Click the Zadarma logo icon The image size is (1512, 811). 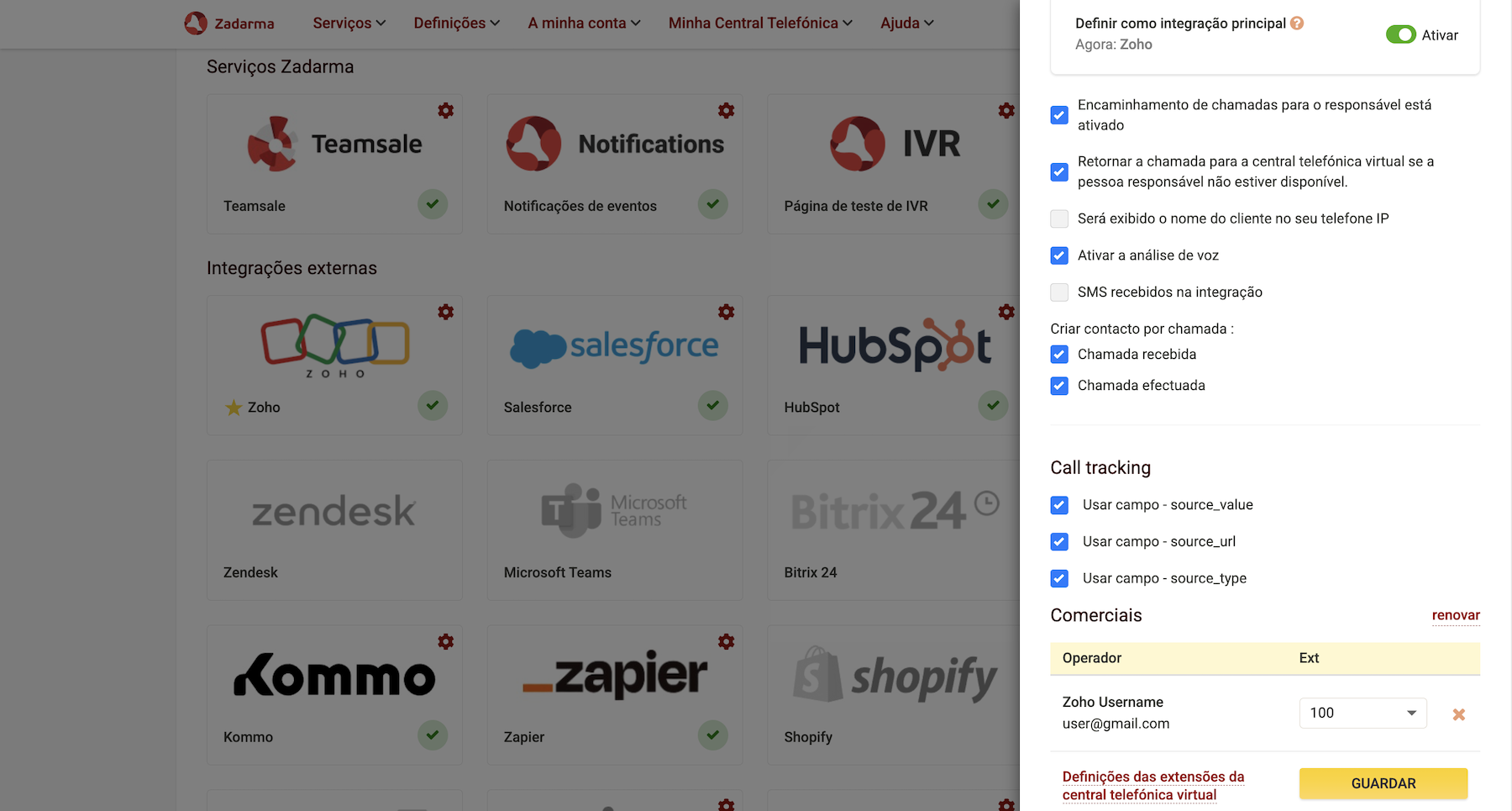[196, 23]
